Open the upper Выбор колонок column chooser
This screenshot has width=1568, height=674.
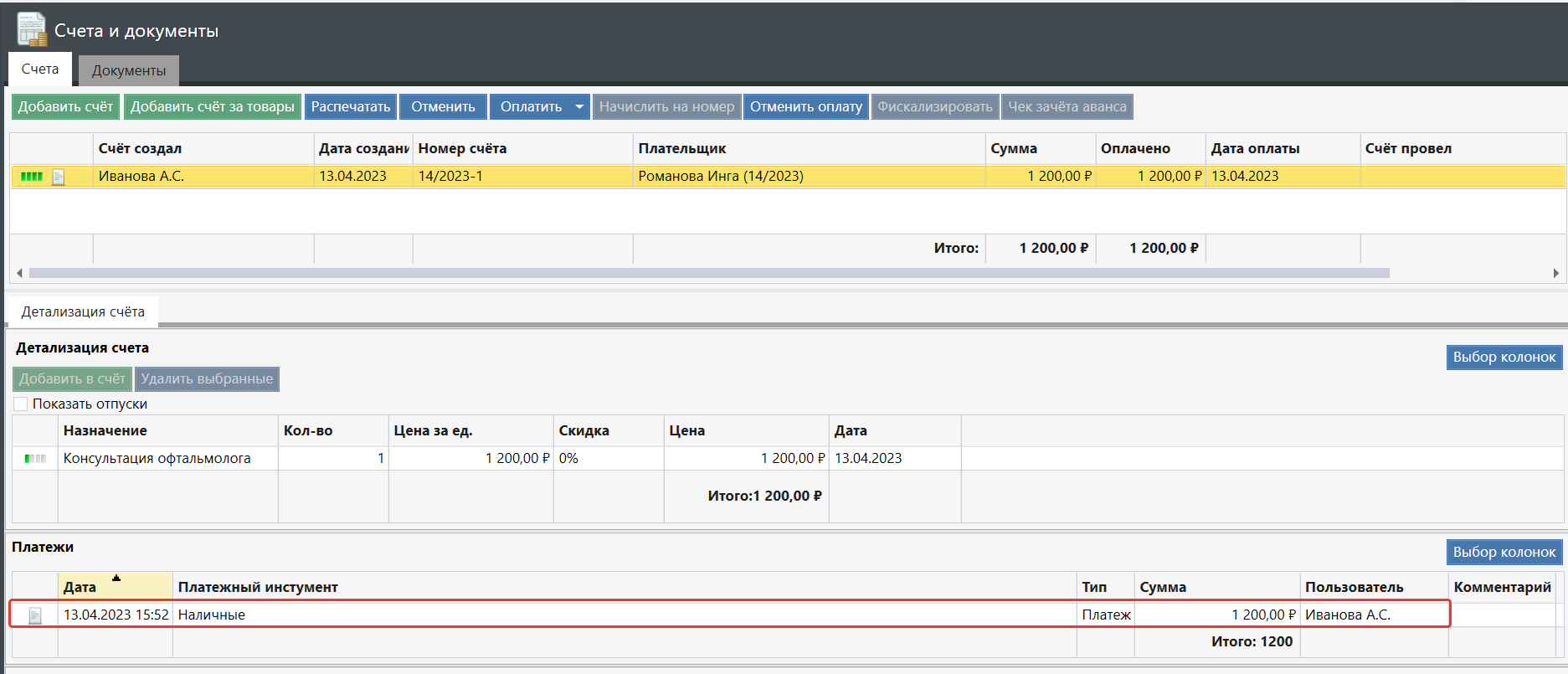pos(1504,357)
